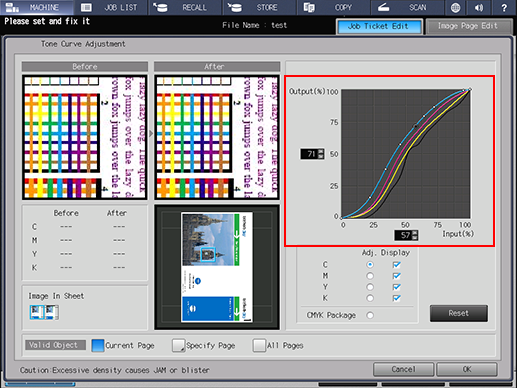Confirm with the OK button
The height and width of the screenshot is (388, 517).
[467, 369]
